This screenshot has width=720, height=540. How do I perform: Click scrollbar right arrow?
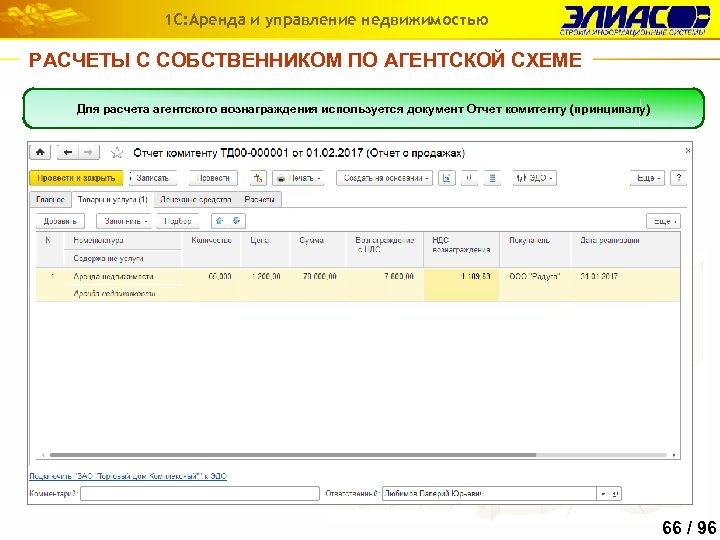point(674,455)
